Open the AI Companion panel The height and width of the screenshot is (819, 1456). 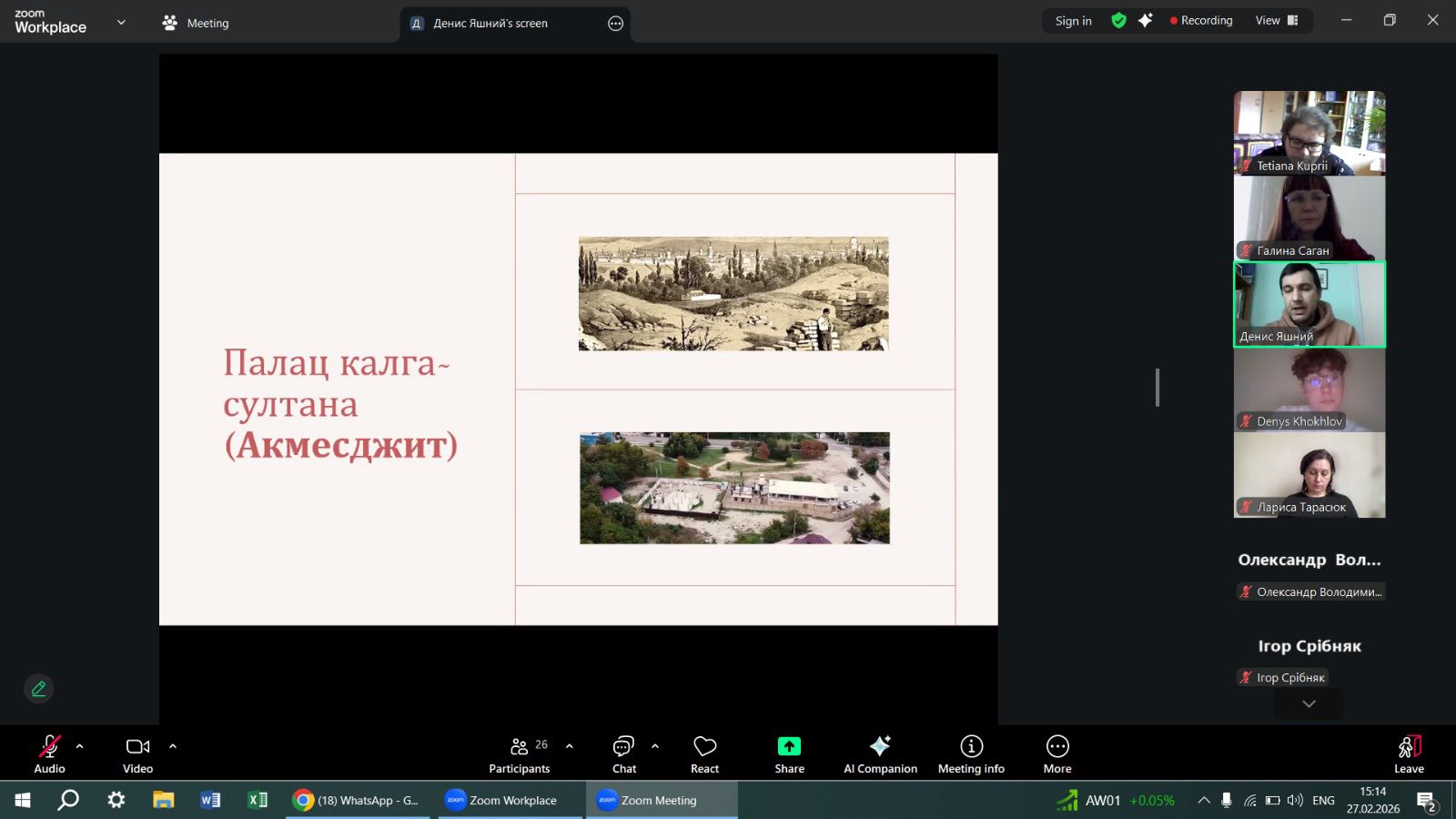pyautogui.click(x=879, y=753)
